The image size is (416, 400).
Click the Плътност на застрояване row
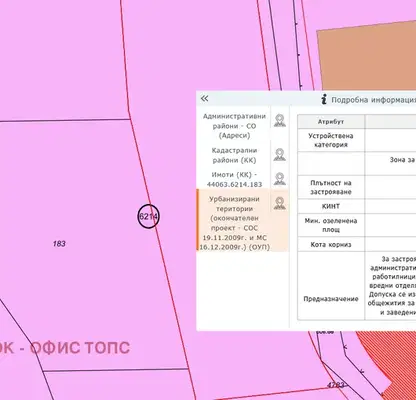coord(357,187)
